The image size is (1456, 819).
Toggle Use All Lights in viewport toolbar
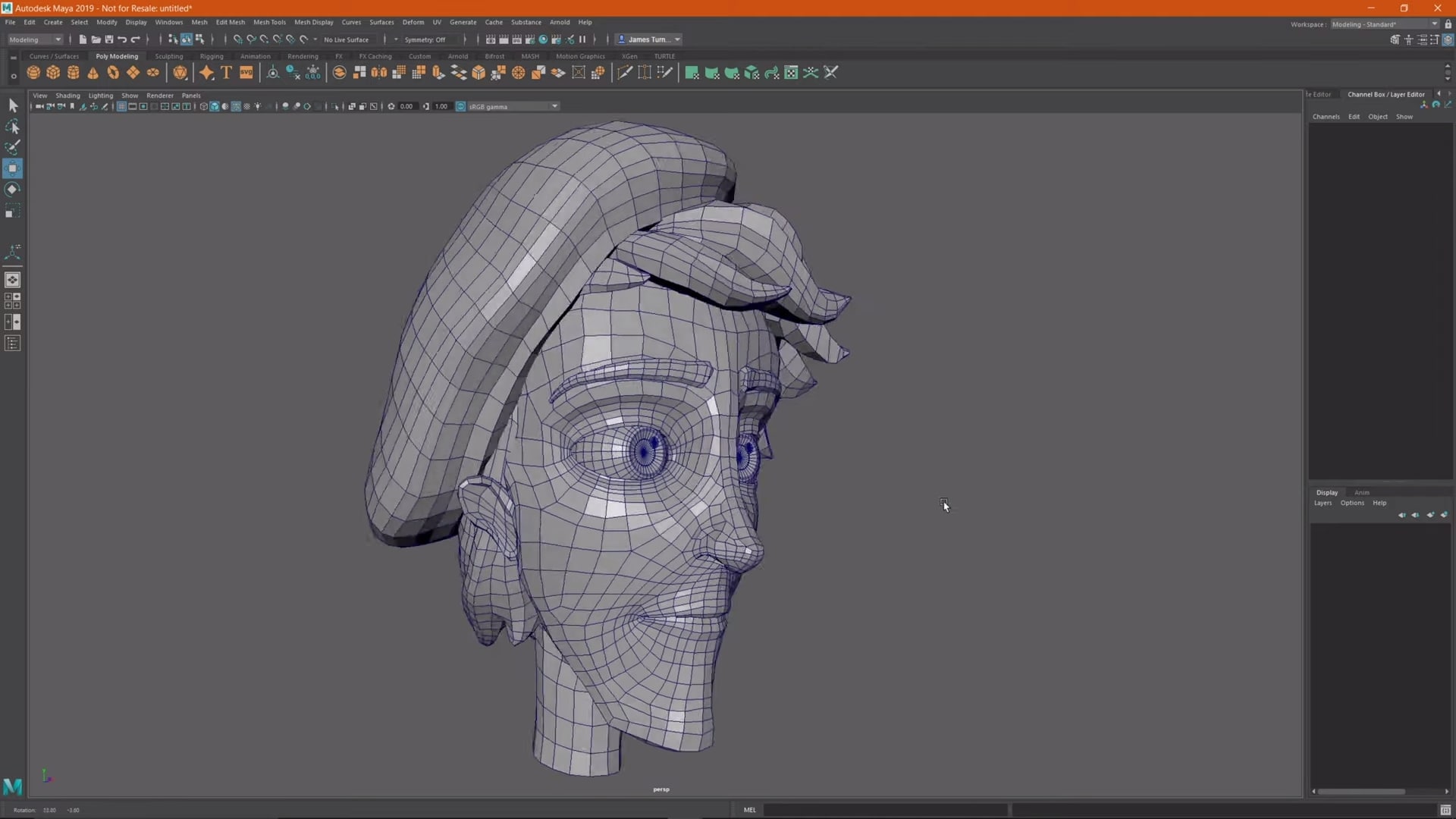[258, 106]
